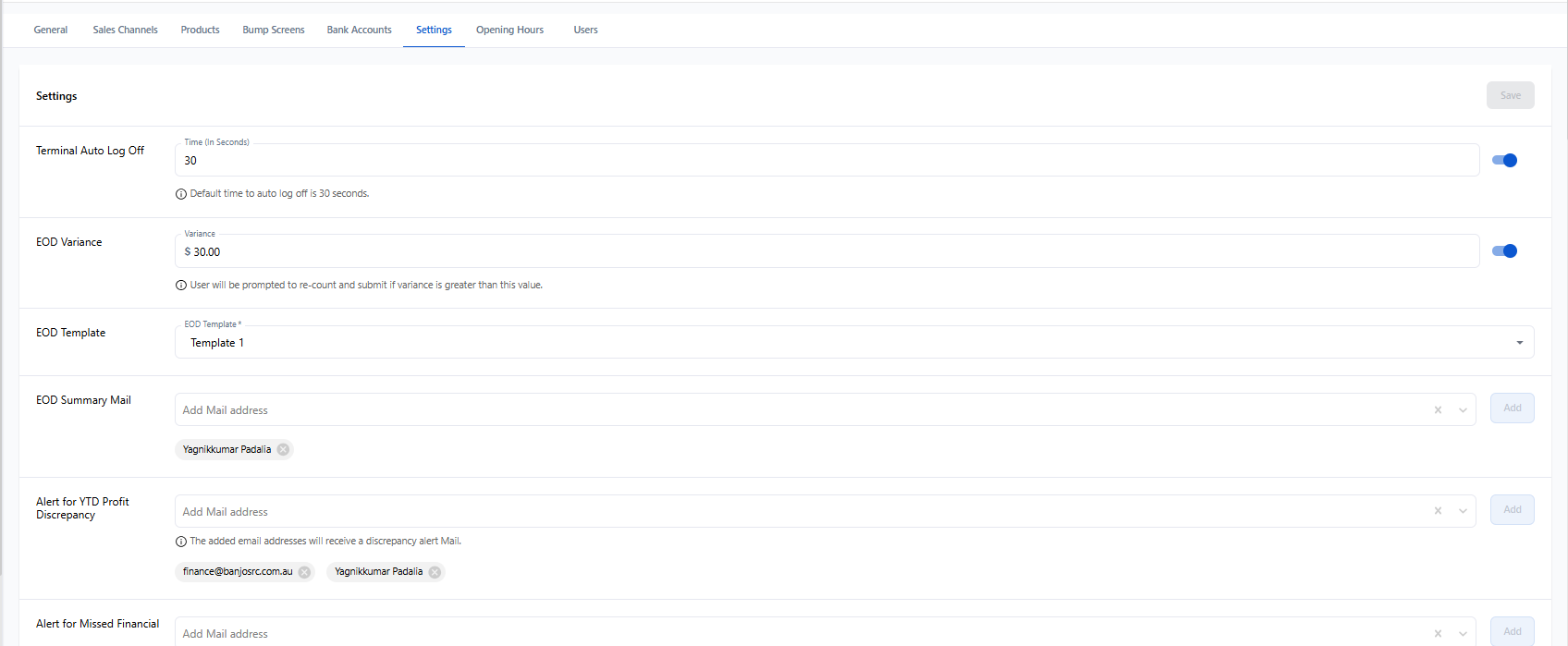Clear the YTD Profit Discrepancy mail field
This screenshot has width=1568, height=646.
coord(1438,511)
